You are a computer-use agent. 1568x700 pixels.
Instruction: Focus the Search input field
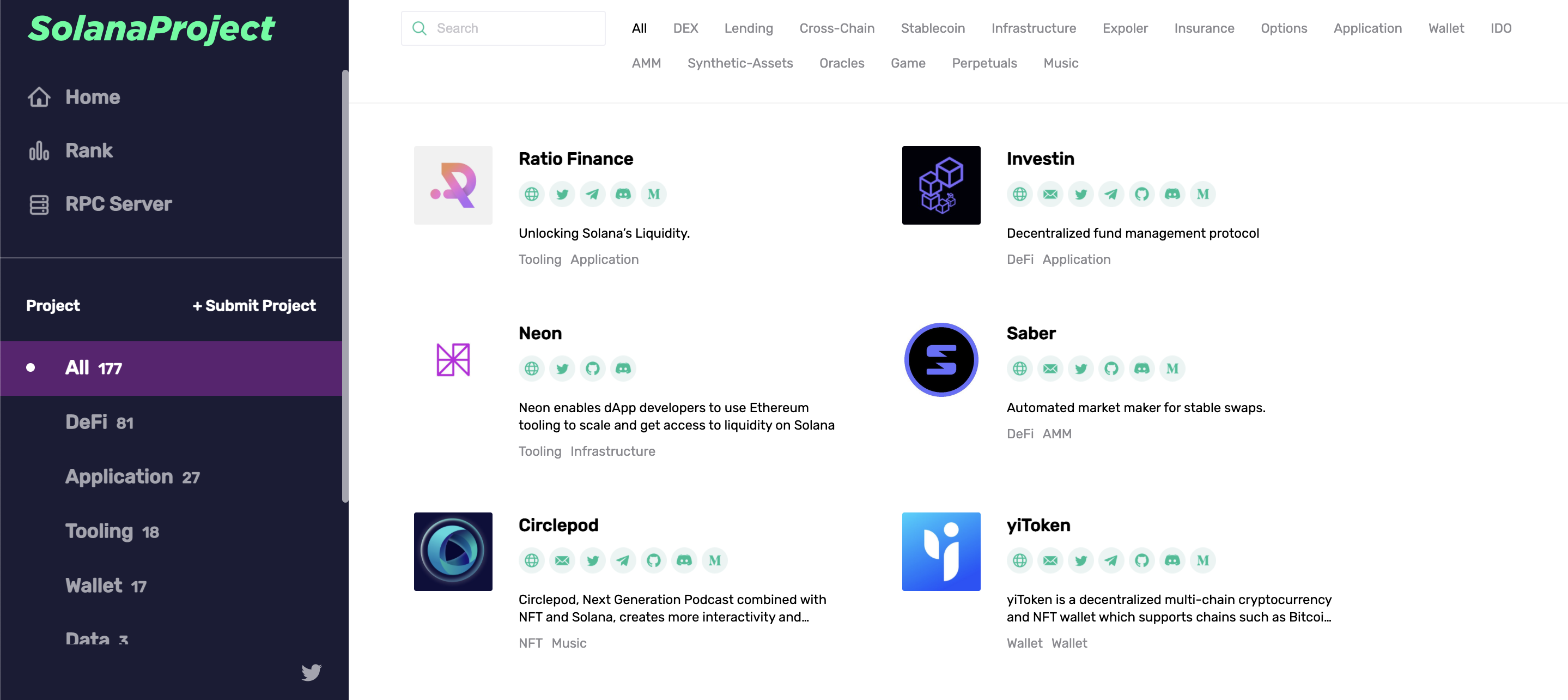coord(503,28)
